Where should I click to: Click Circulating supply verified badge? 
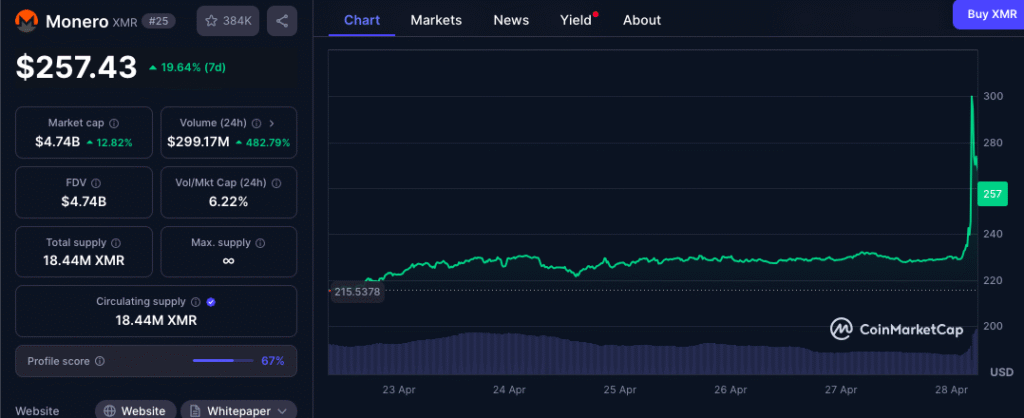pyautogui.click(x=211, y=301)
